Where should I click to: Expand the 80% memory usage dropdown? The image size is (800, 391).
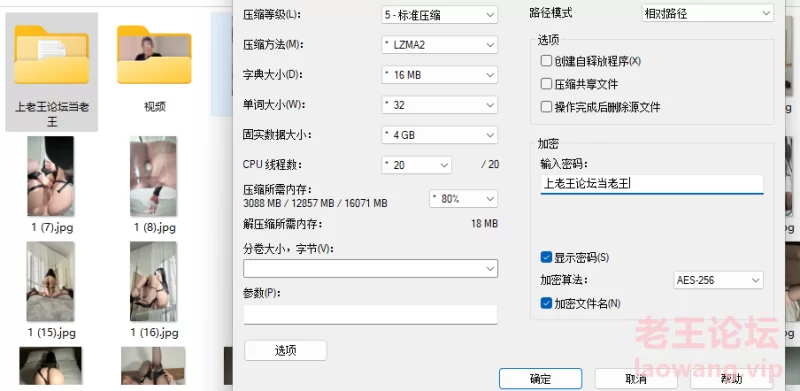(463, 199)
